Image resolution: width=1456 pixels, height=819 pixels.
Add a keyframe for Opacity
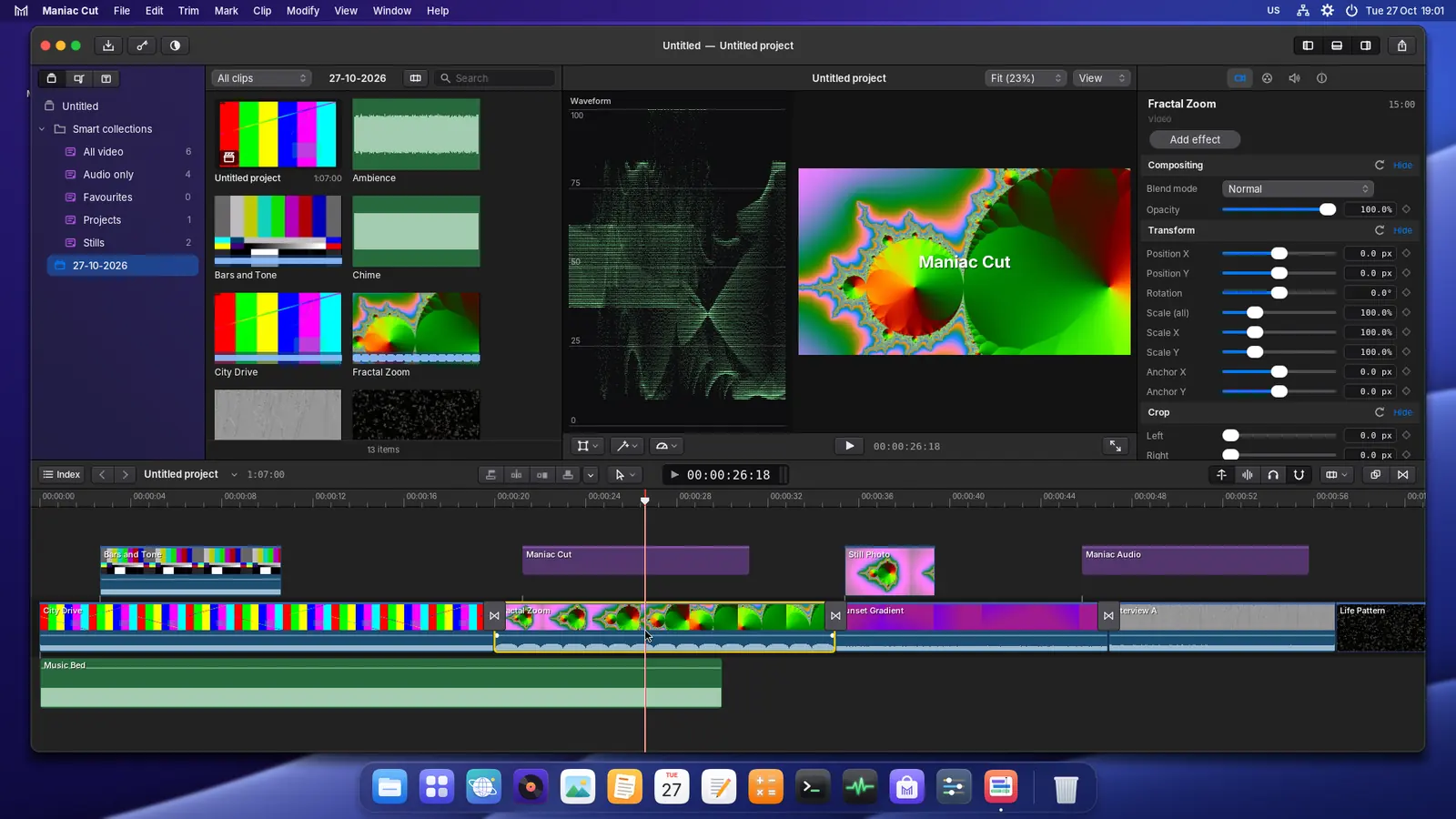coord(1407,209)
